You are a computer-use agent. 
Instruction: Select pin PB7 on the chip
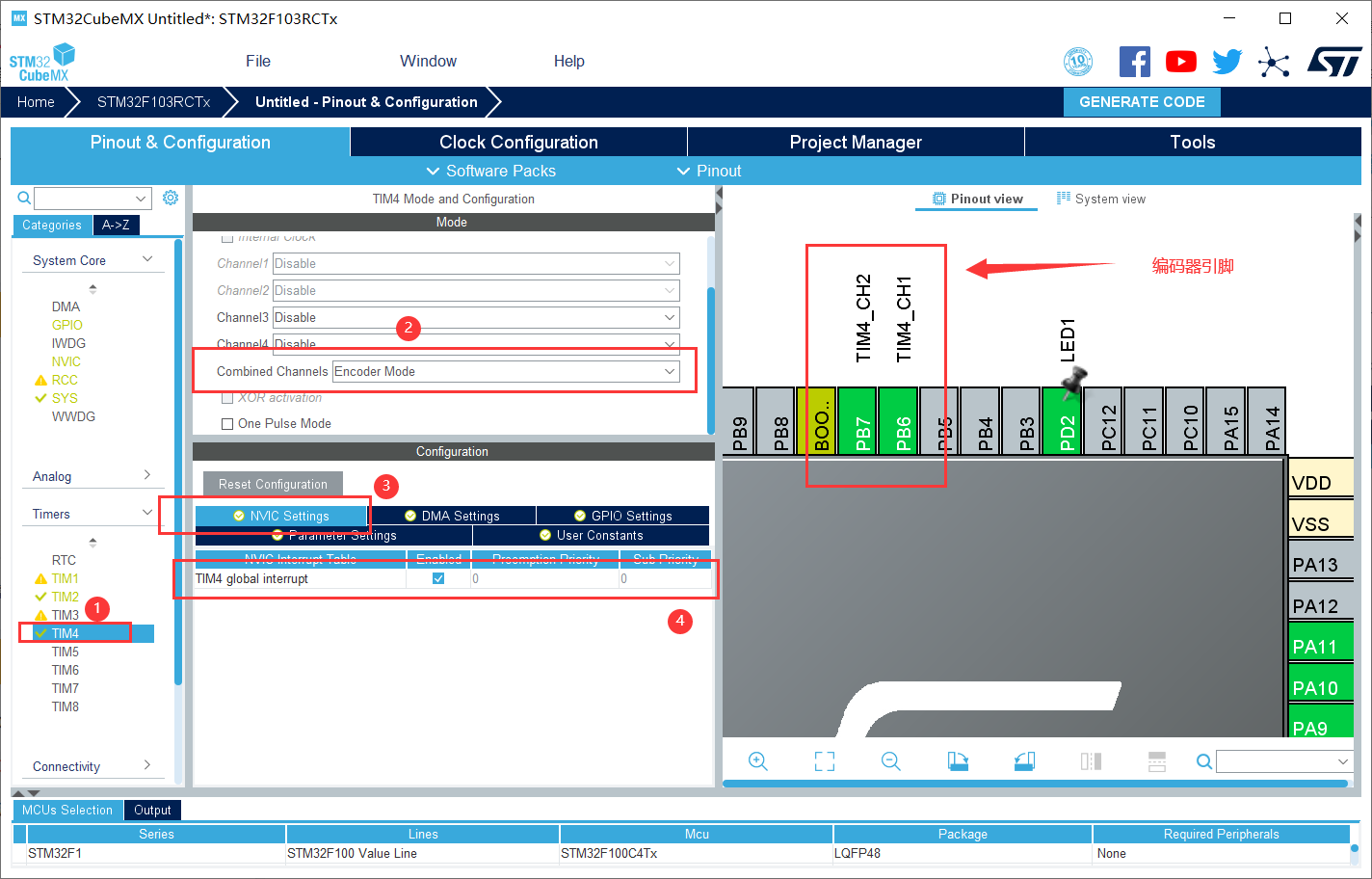point(857,421)
